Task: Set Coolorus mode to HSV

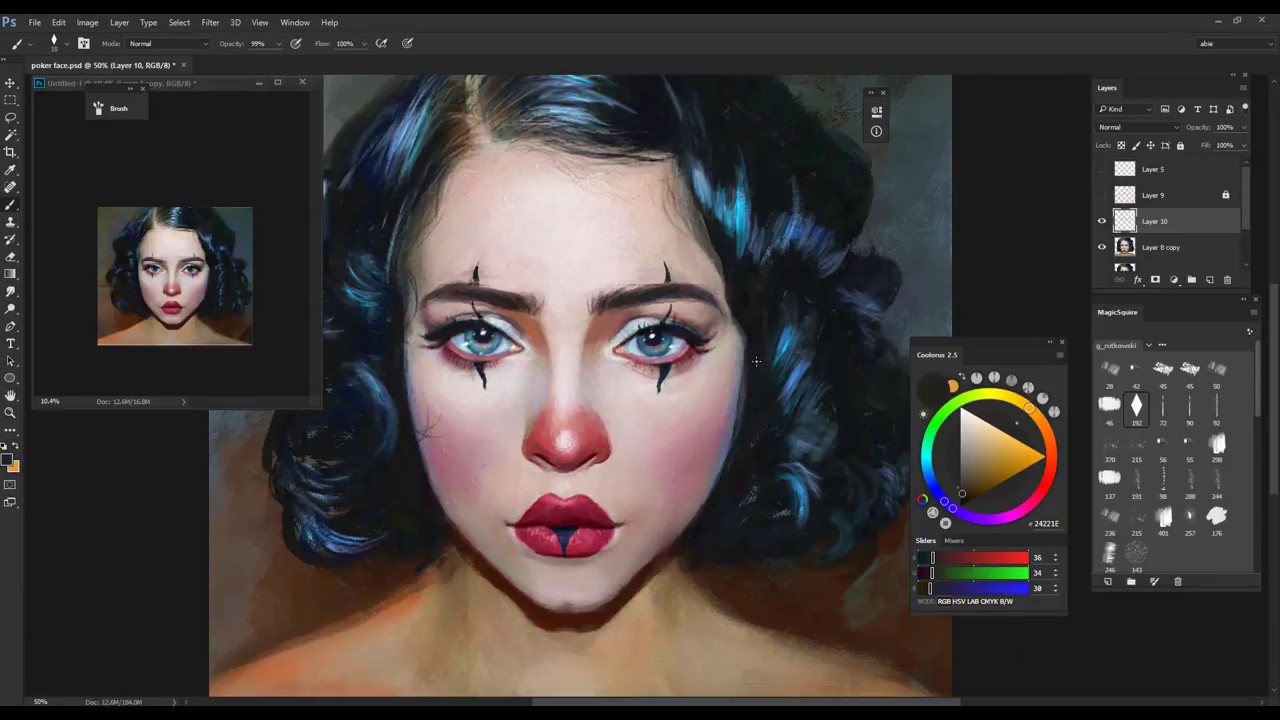Action: [x=958, y=602]
